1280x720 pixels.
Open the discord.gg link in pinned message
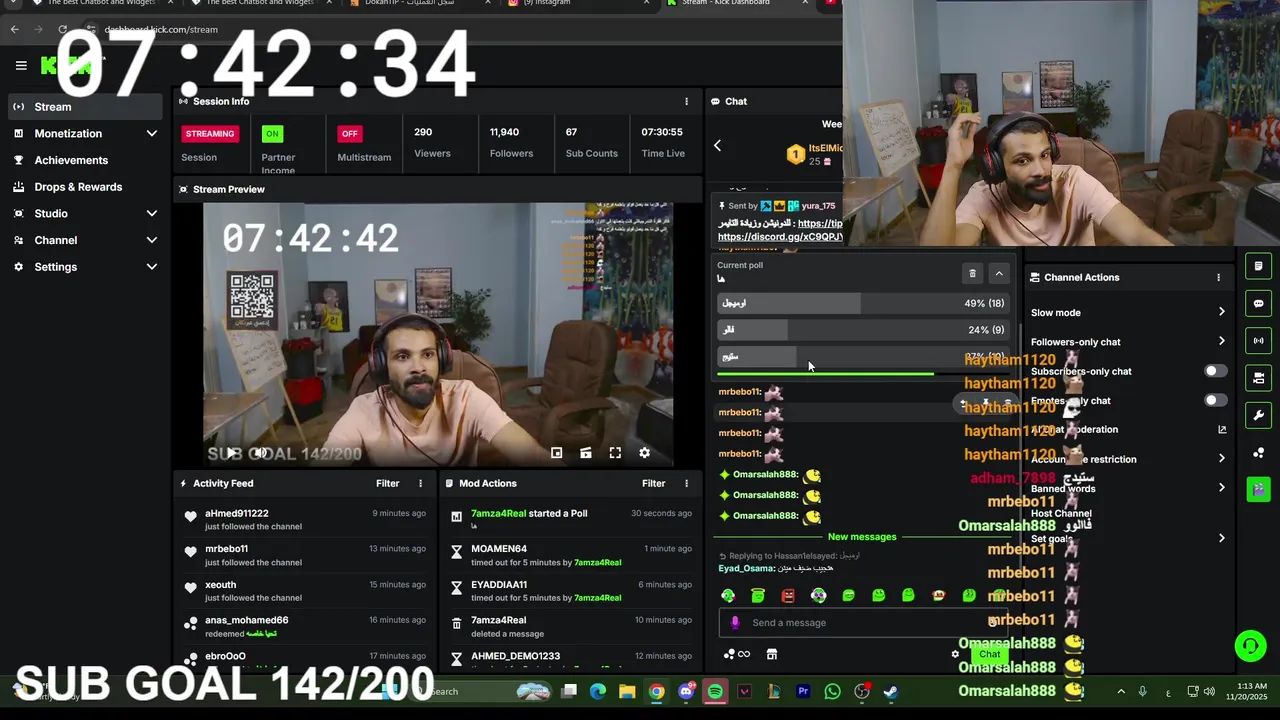(780, 237)
